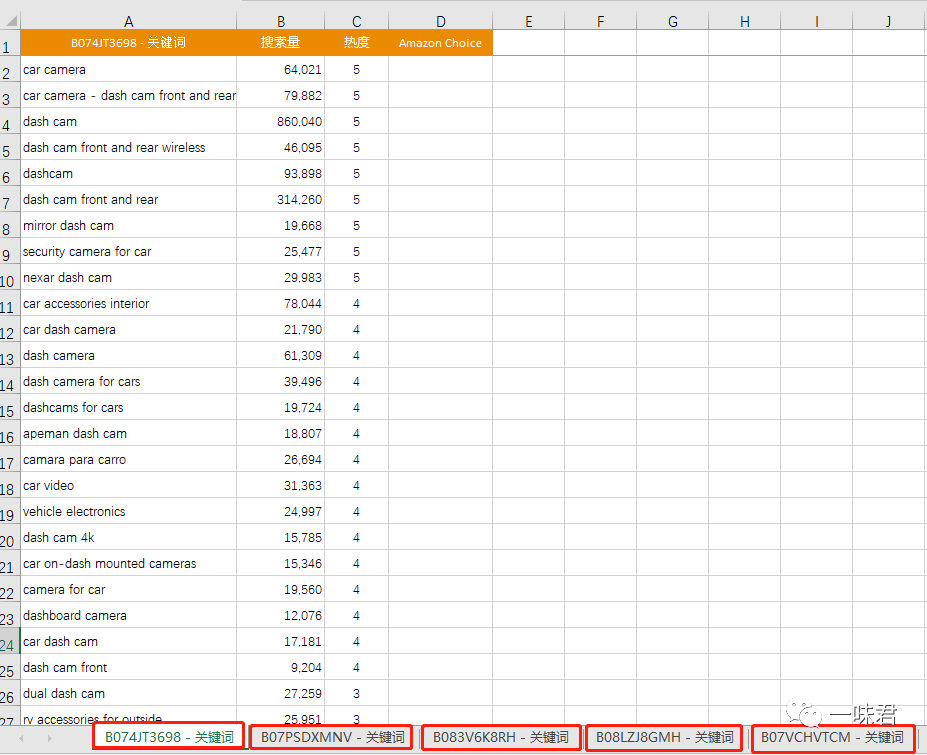Screen dimensions: 927x755
Task: Select column G header
Action: click(x=673, y=22)
